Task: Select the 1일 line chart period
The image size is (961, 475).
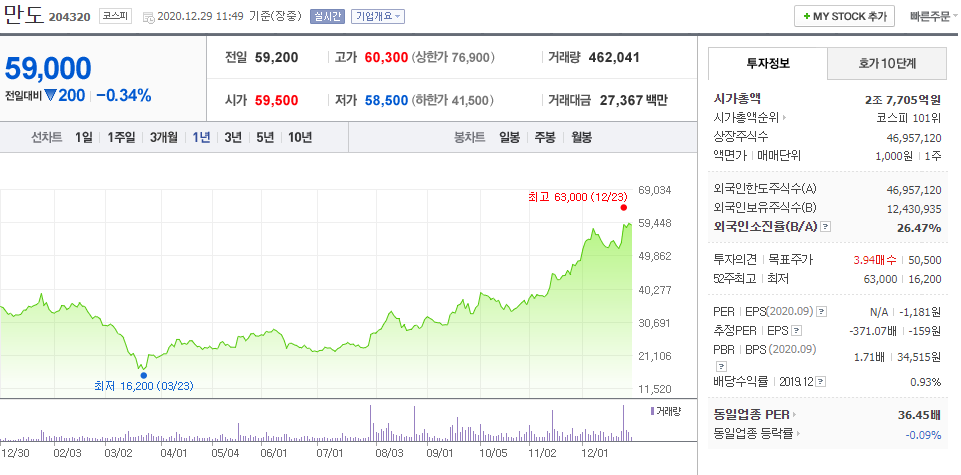Action: coord(83,137)
